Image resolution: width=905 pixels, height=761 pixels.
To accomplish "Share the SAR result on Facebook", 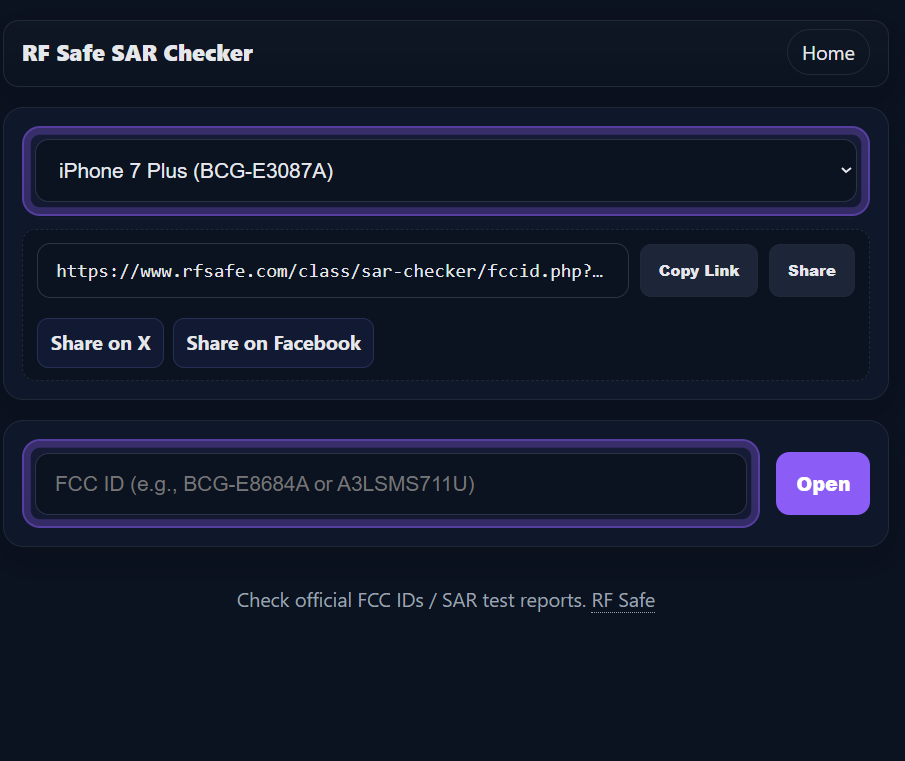I will tap(273, 342).
